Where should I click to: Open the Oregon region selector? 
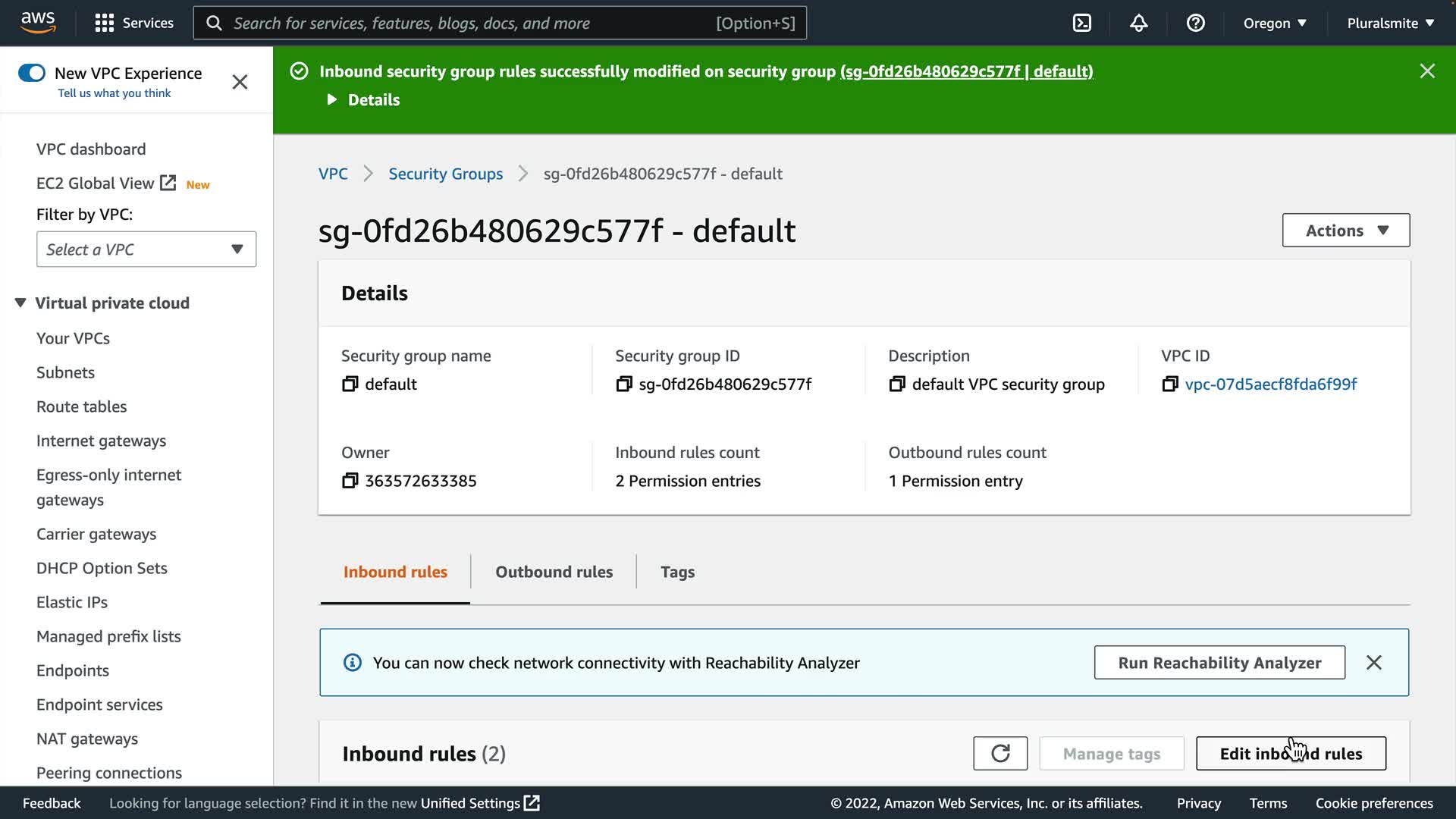tap(1274, 23)
